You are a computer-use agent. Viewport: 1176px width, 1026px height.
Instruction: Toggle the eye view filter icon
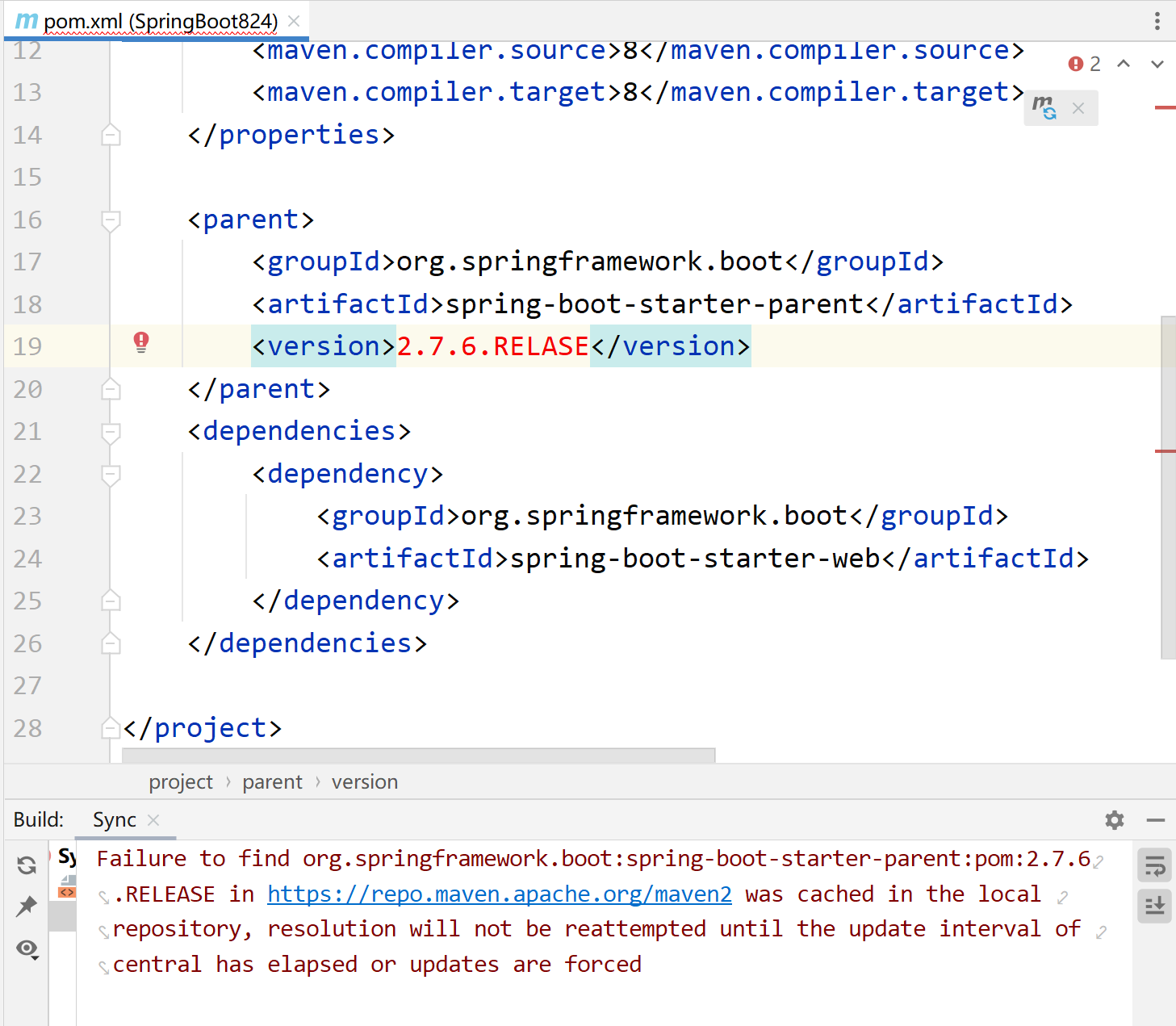(x=27, y=949)
